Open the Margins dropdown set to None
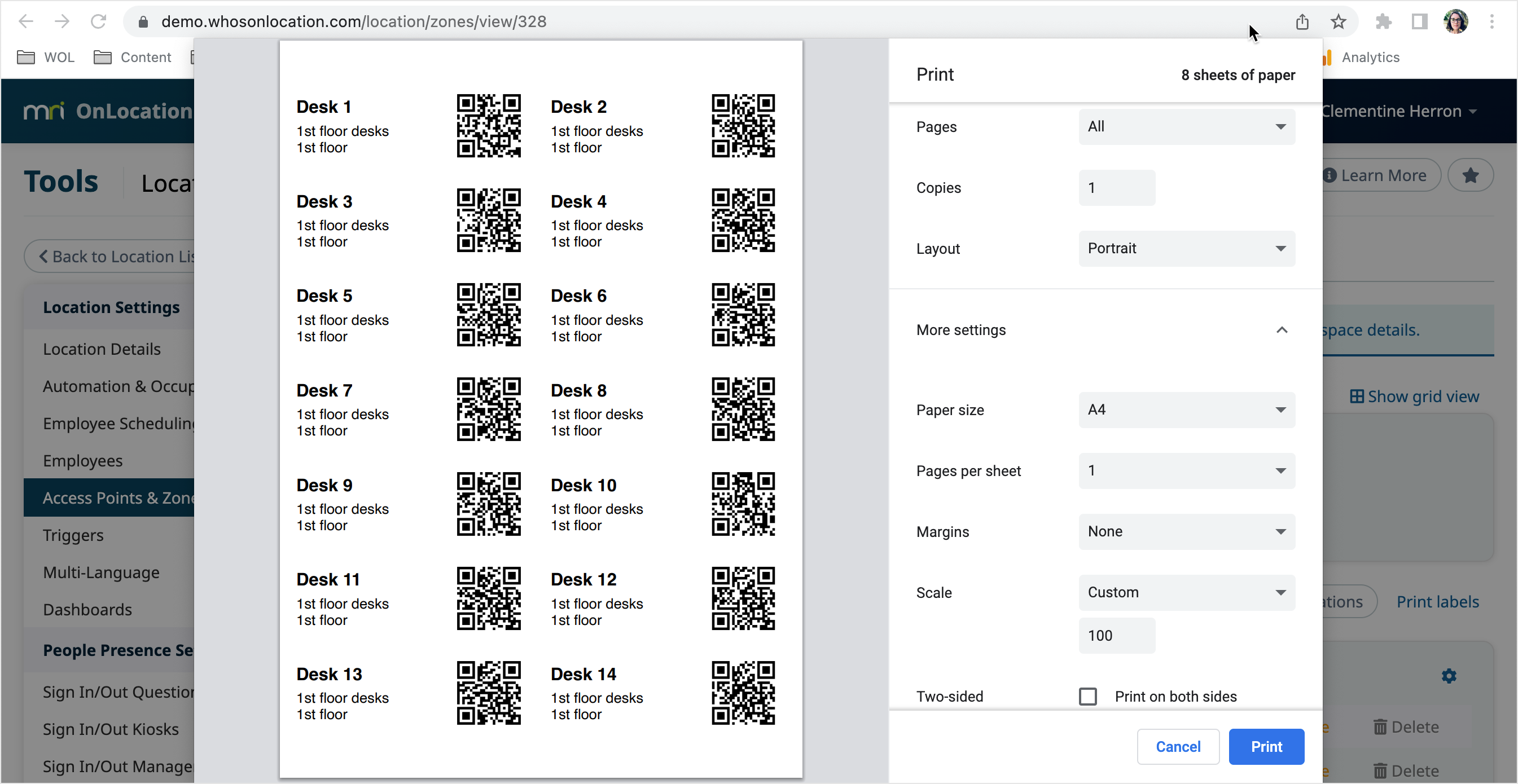 (1187, 532)
